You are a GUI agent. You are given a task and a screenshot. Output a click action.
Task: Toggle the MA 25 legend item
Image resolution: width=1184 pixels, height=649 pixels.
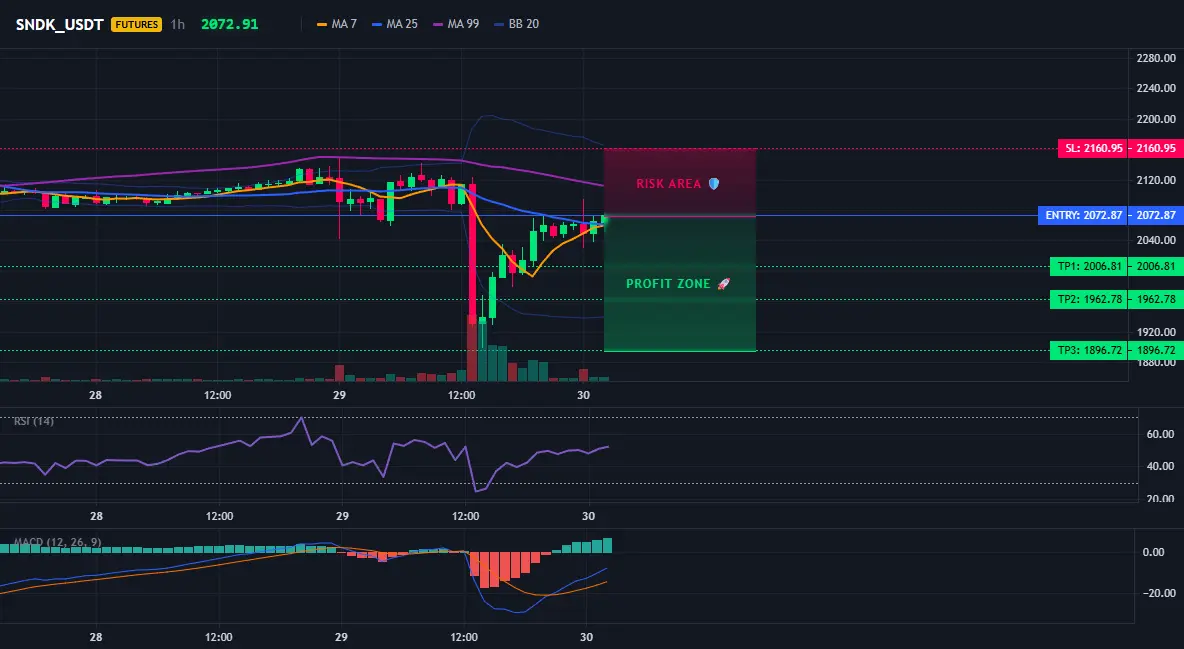pos(395,24)
